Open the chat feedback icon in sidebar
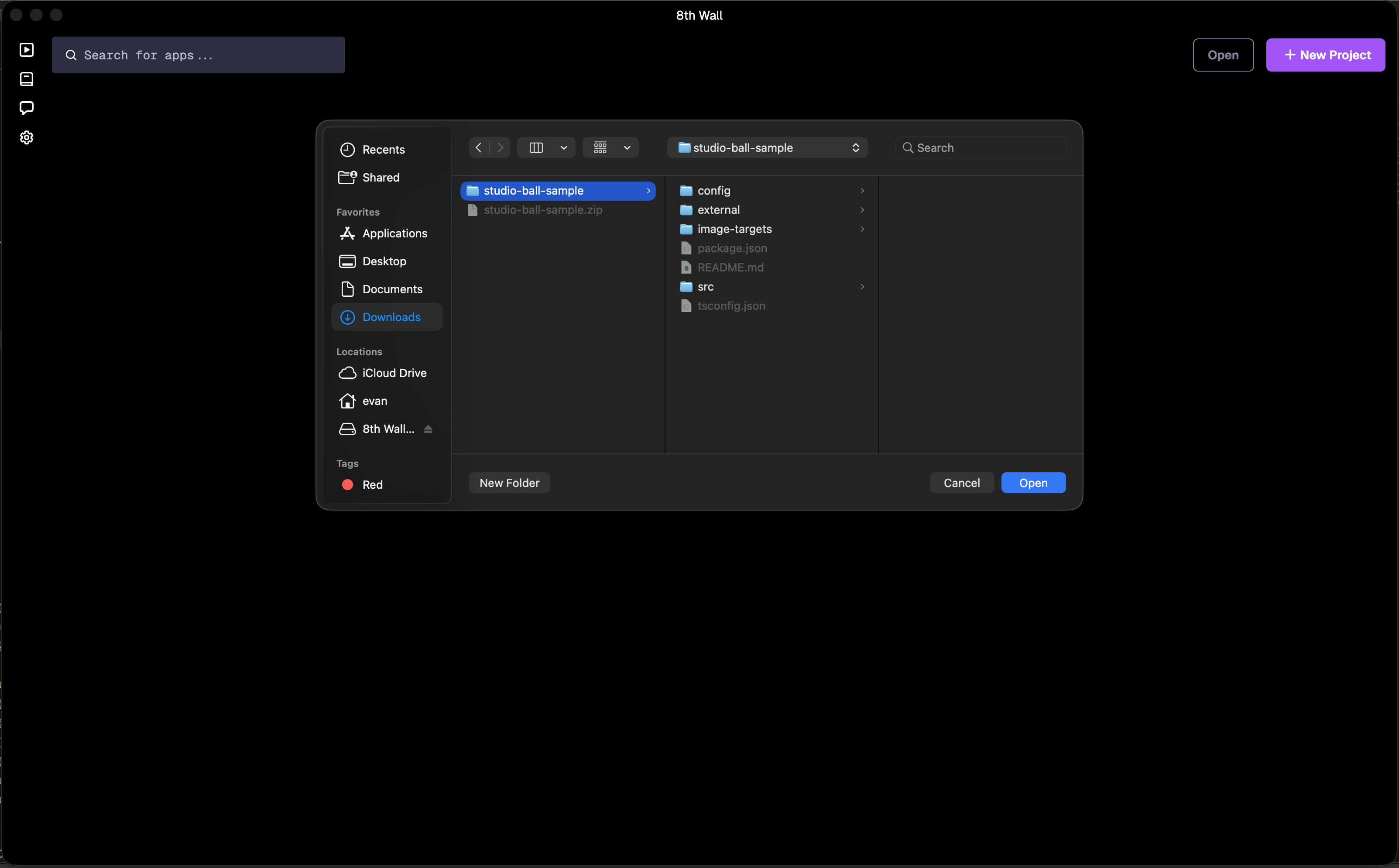 point(27,108)
